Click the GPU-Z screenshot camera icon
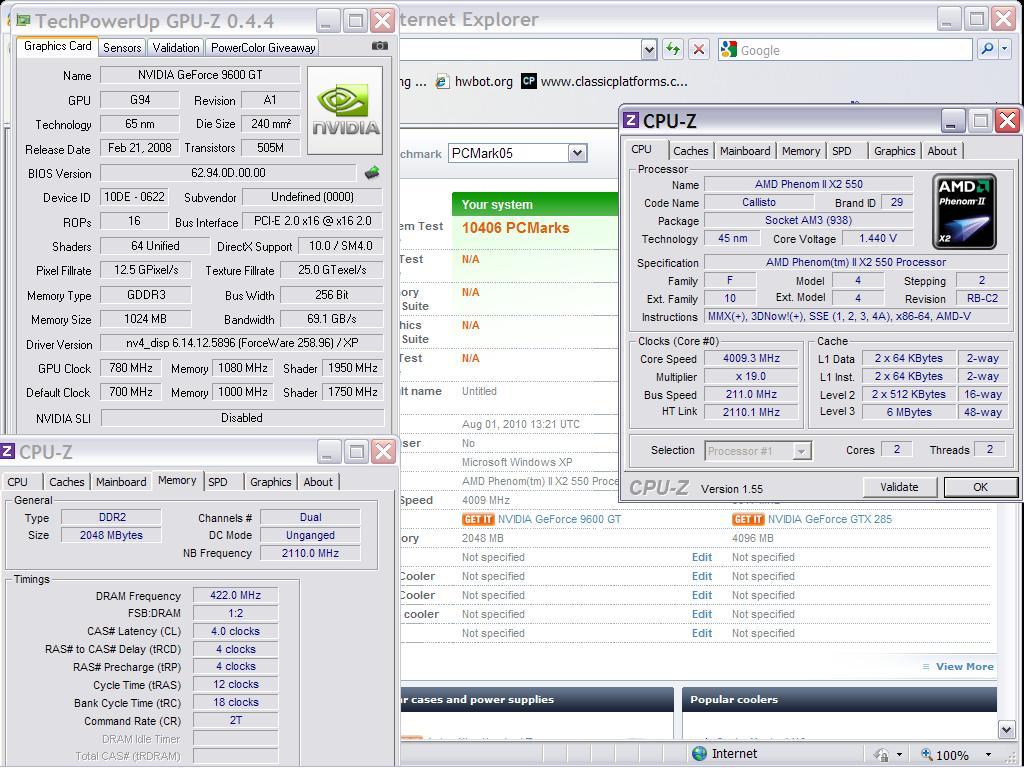This screenshot has height=768, width=1024. tap(379, 46)
